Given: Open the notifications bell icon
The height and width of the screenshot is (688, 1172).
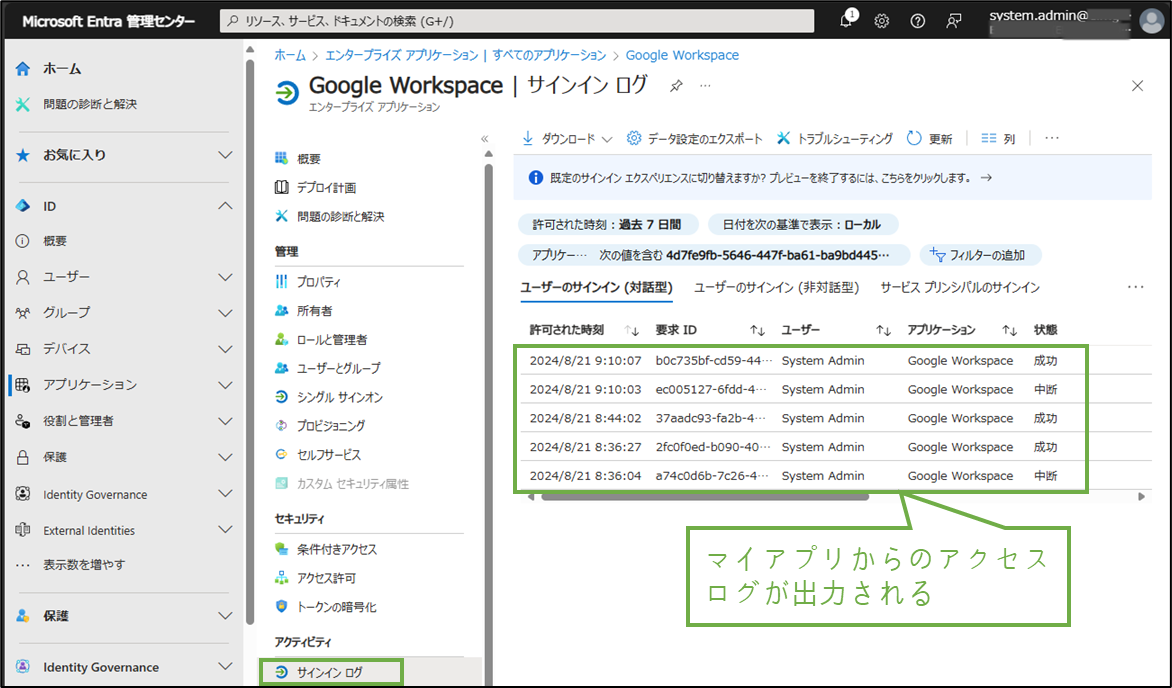Looking at the screenshot, I should tap(847, 21).
